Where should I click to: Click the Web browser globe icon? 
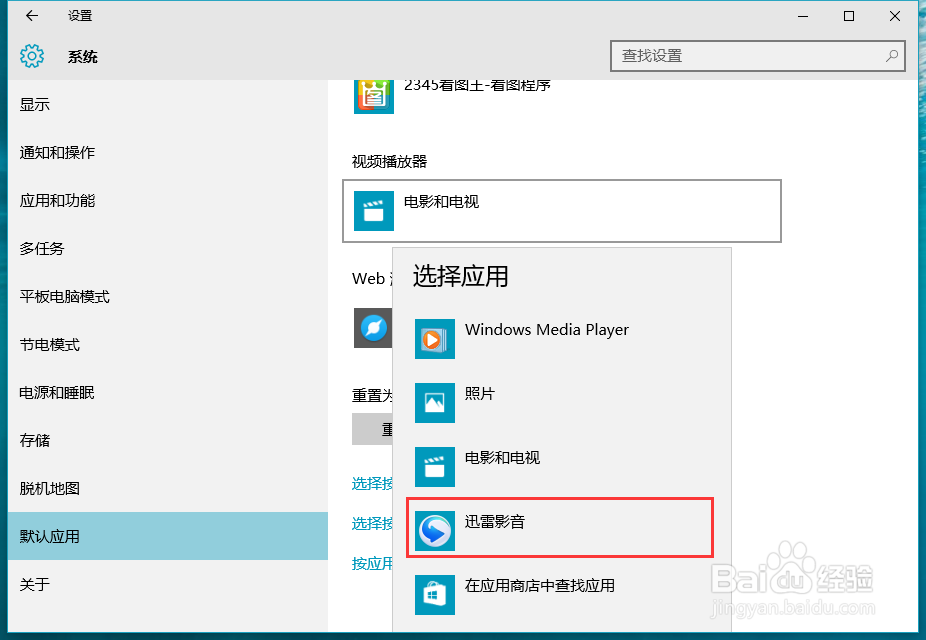[372, 328]
